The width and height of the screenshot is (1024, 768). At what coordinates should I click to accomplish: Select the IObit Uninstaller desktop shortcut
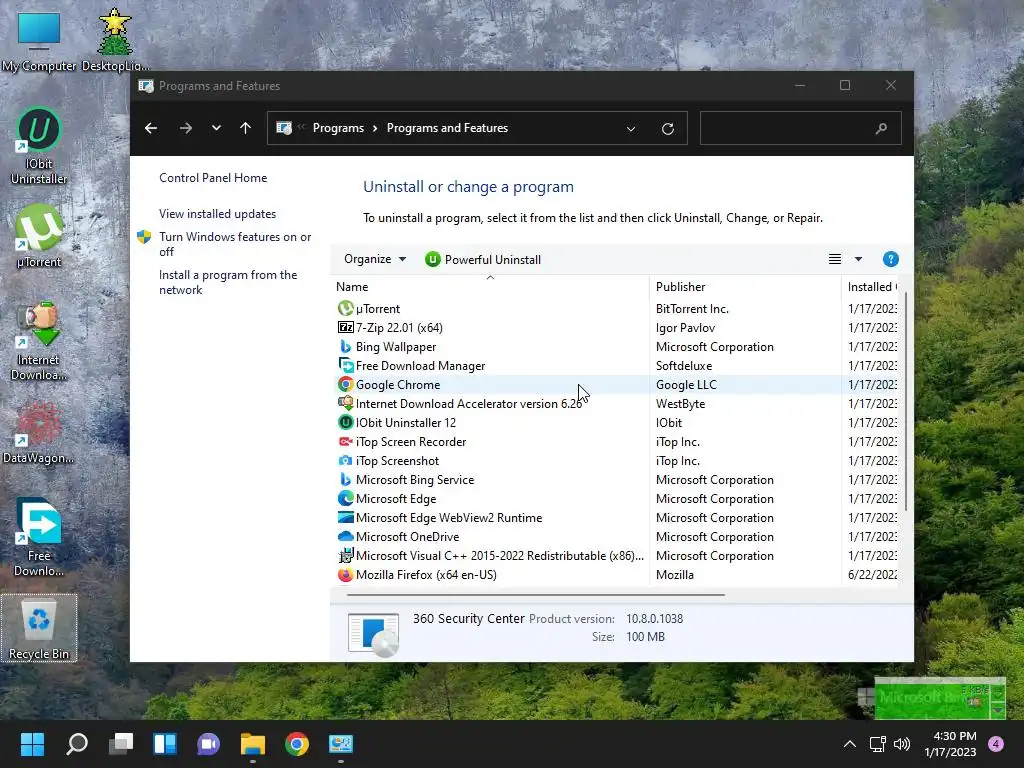coord(39,146)
